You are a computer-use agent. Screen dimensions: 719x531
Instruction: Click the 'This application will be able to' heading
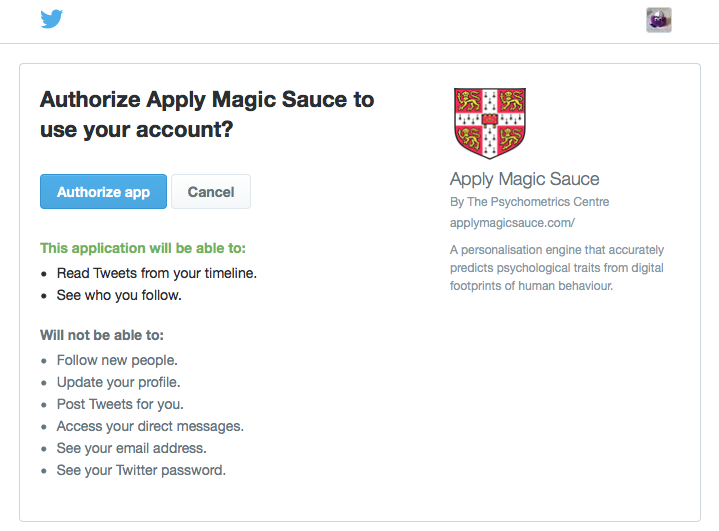click(x=142, y=248)
